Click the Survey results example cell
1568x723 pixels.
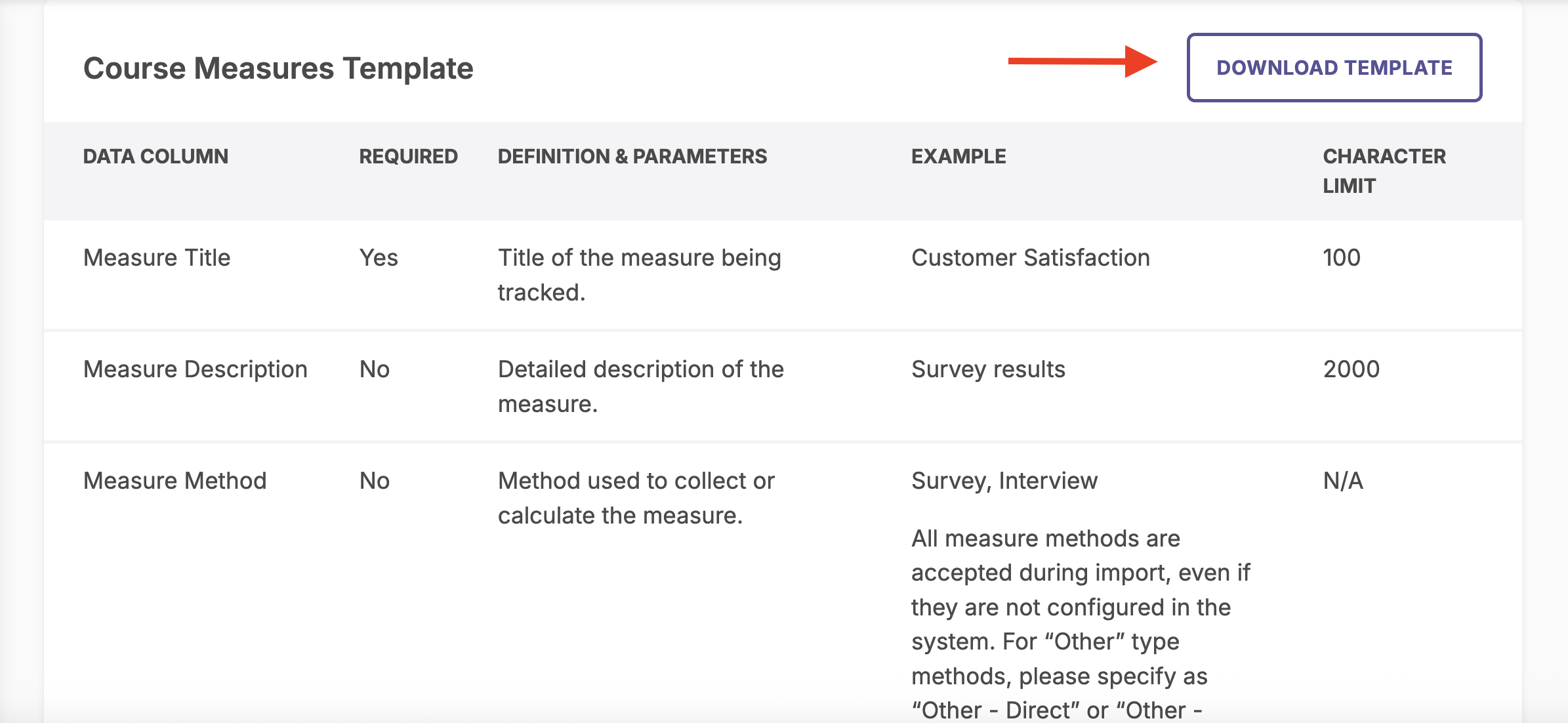click(x=989, y=369)
